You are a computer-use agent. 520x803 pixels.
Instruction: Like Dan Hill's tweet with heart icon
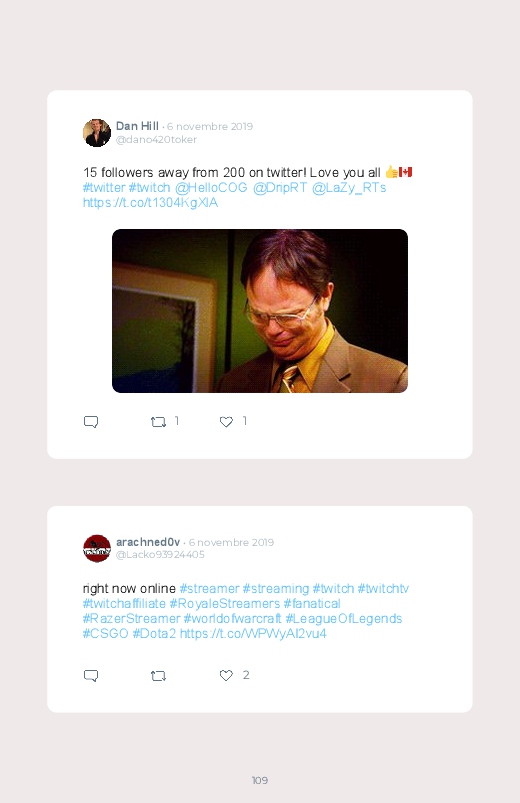pos(226,421)
